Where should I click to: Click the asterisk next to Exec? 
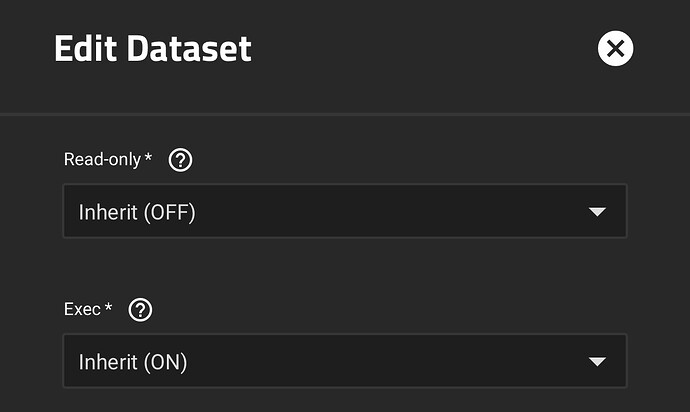pos(108,306)
